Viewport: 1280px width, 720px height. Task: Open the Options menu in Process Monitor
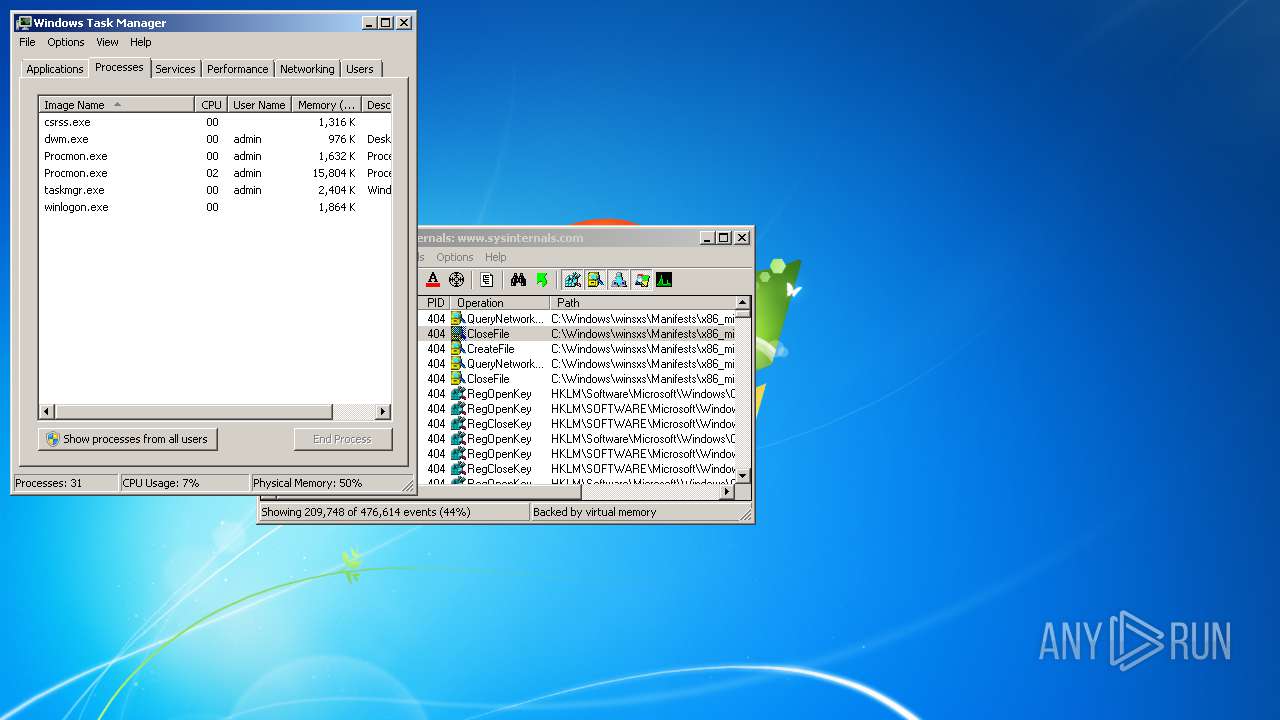(x=455, y=257)
